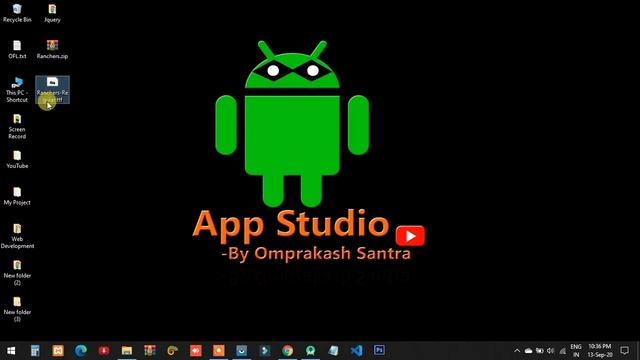Image resolution: width=640 pixels, height=360 pixels.
Task: Switch the ENG IN input language
Action: pos(576,351)
